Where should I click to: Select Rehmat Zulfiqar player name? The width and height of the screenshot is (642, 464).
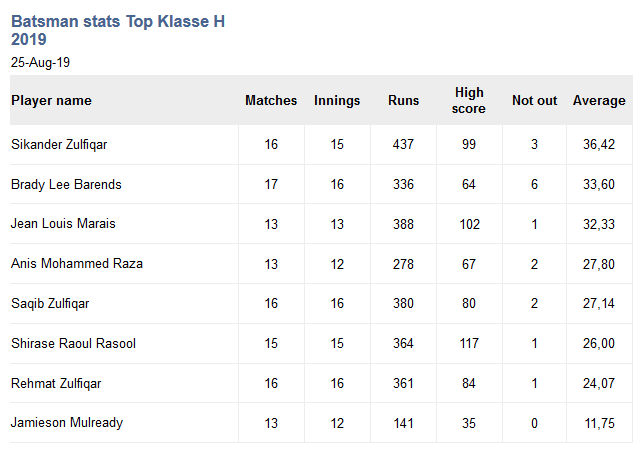coord(56,383)
